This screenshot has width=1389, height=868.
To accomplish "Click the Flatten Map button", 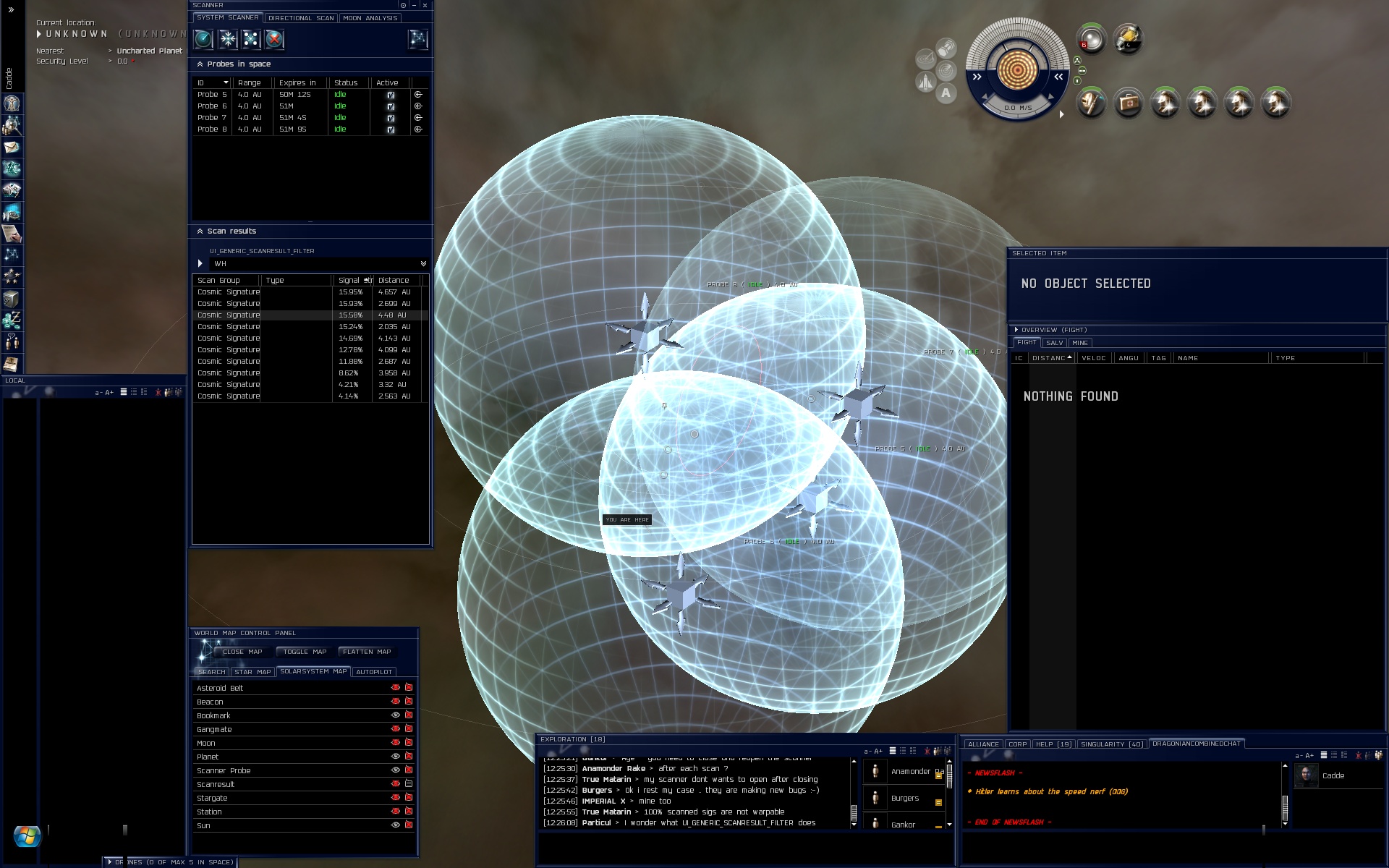I will click(367, 652).
